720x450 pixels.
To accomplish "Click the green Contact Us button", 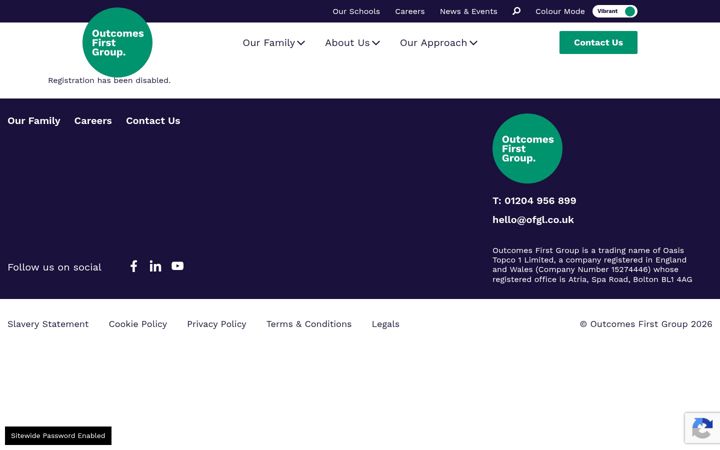I will (x=598, y=42).
